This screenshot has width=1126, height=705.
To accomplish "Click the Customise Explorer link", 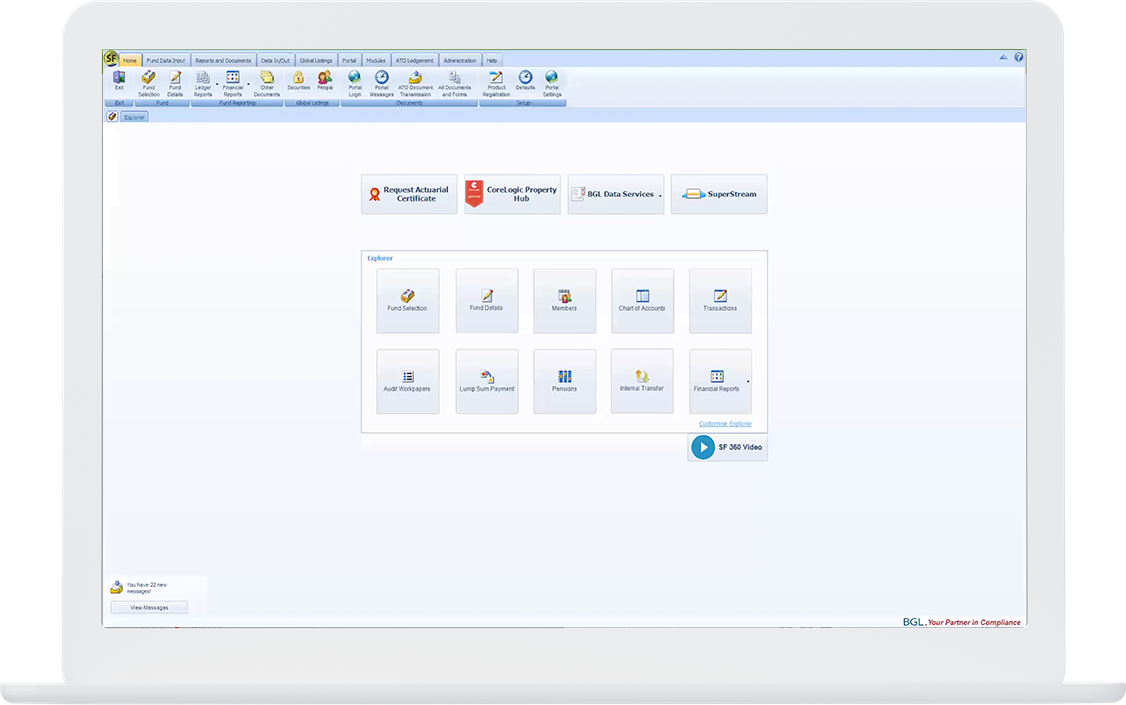I will [725, 424].
